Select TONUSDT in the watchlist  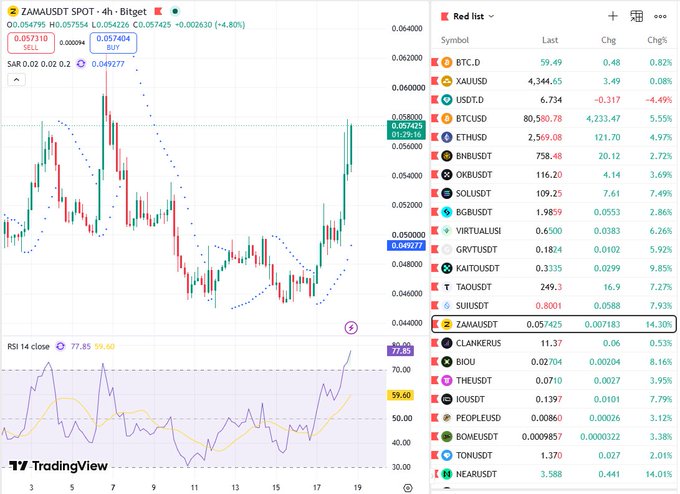[553, 455]
